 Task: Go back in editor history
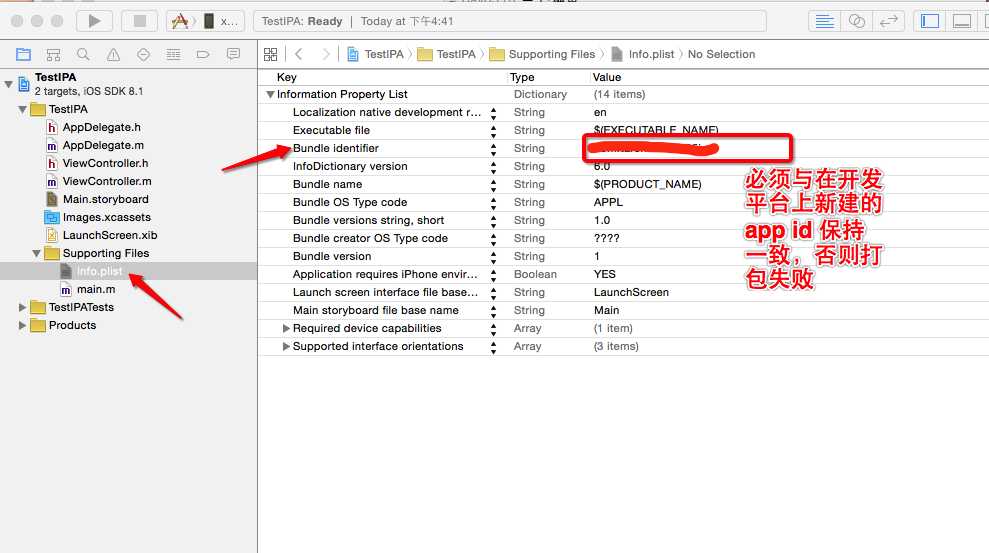tap(299, 54)
